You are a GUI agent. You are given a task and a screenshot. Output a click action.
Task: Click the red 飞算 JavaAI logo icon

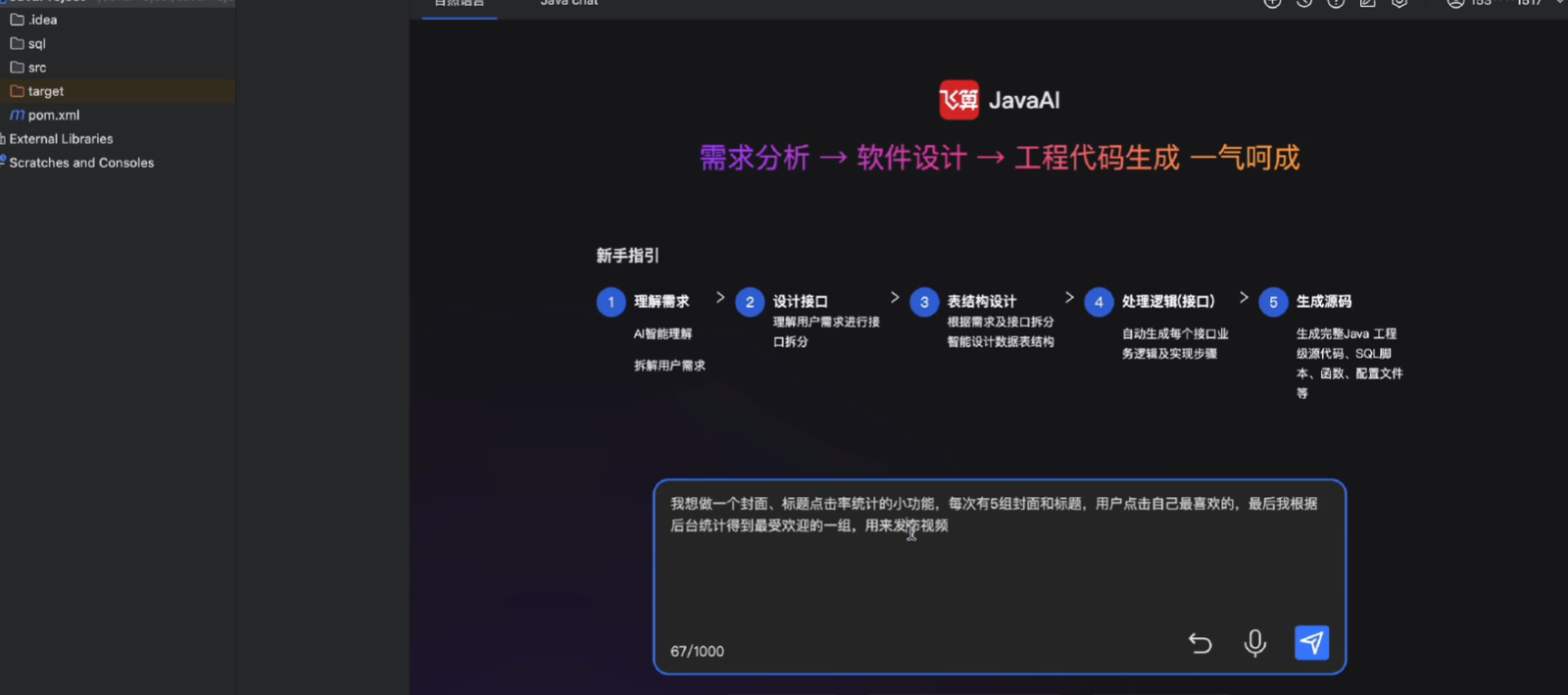coord(958,100)
